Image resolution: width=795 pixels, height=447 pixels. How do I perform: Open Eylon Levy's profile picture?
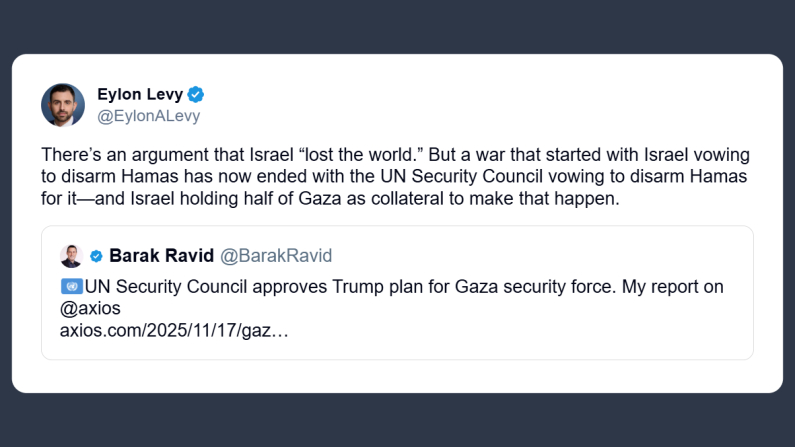pos(62,105)
